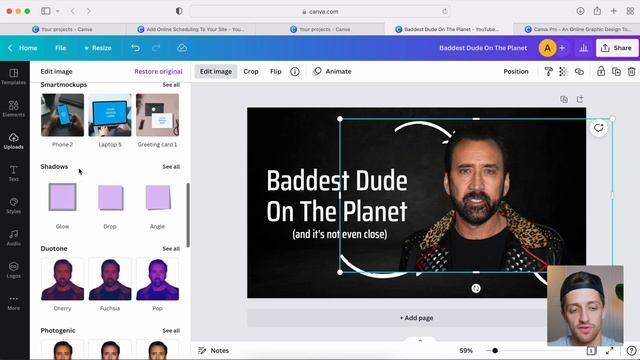
Task: Select the Greeting card 1 mockup
Action: pyautogui.click(x=158, y=115)
